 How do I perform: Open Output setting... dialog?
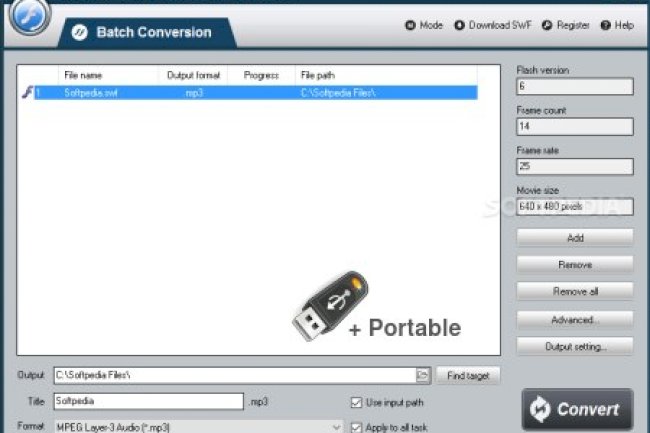point(575,347)
